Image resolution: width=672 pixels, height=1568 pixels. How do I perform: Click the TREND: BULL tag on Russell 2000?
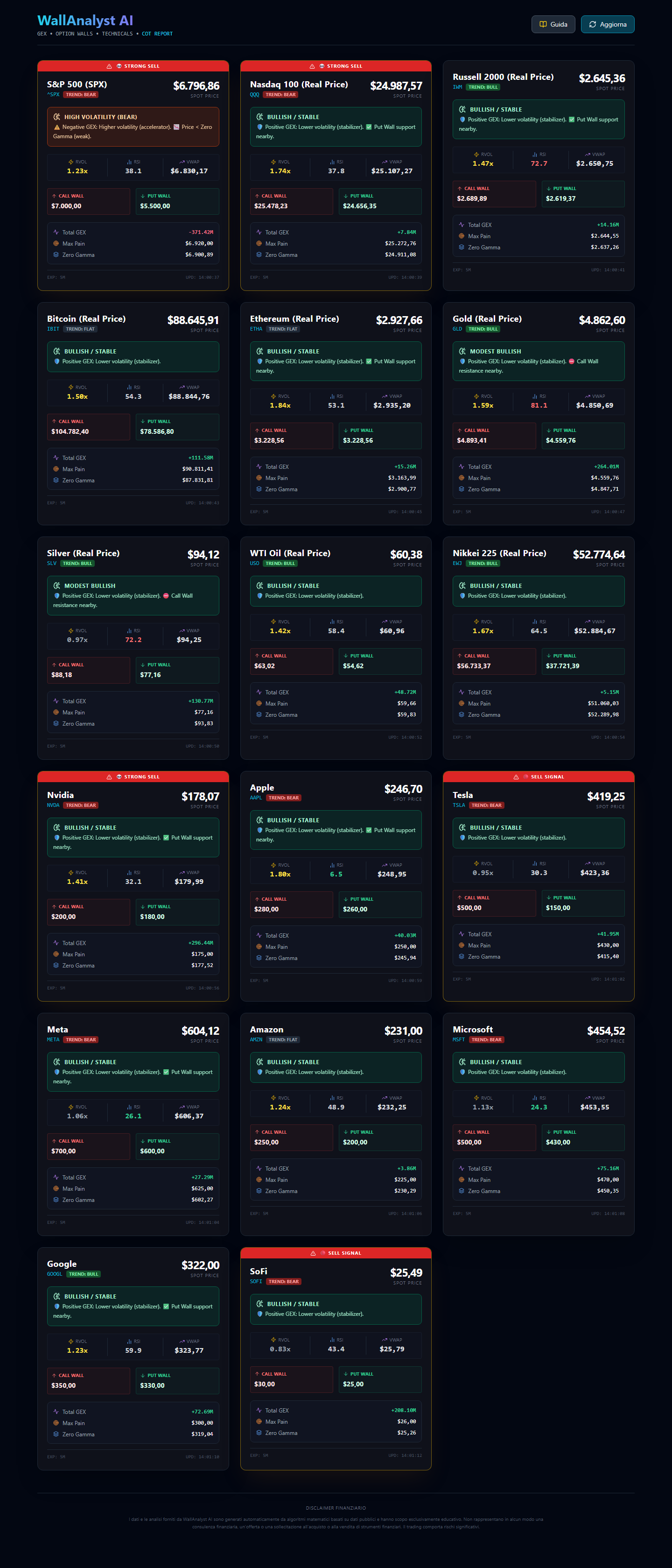tap(483, 87)
